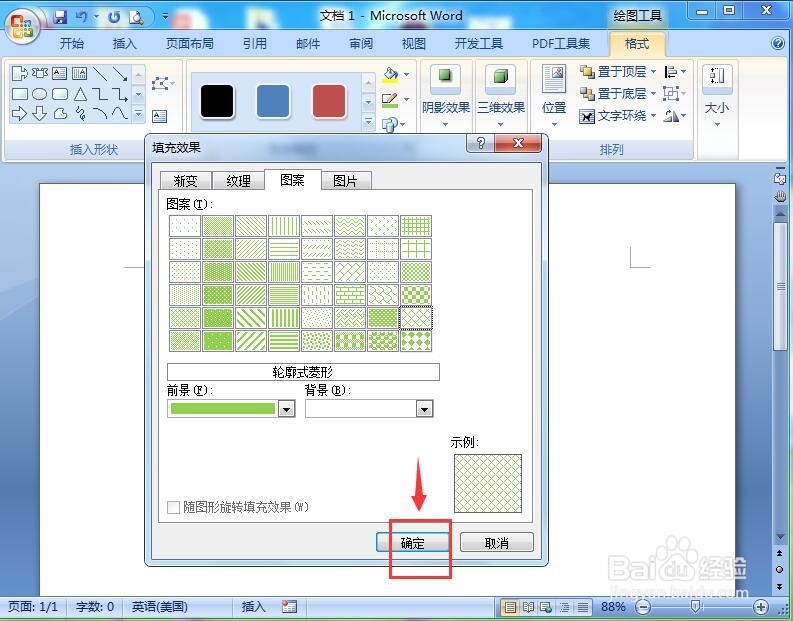Select the triangle shape in shapes gallery
The image size is (793, 621).
click(80, 94)
